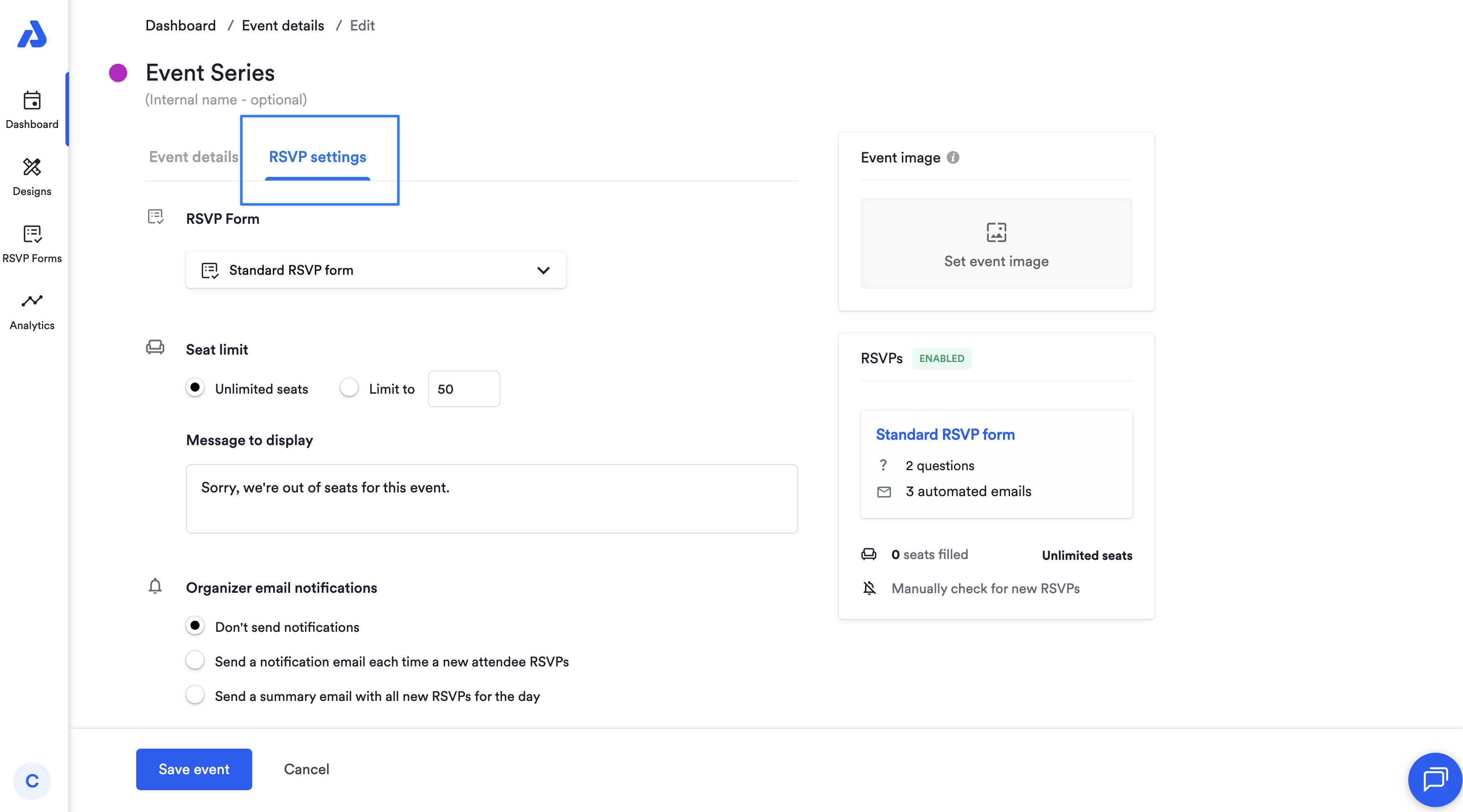Image resolution: width=1463 pixels, height=812 pixels.
Task: Open Dashboard from sidebar calendar icon
Action: 32,100
